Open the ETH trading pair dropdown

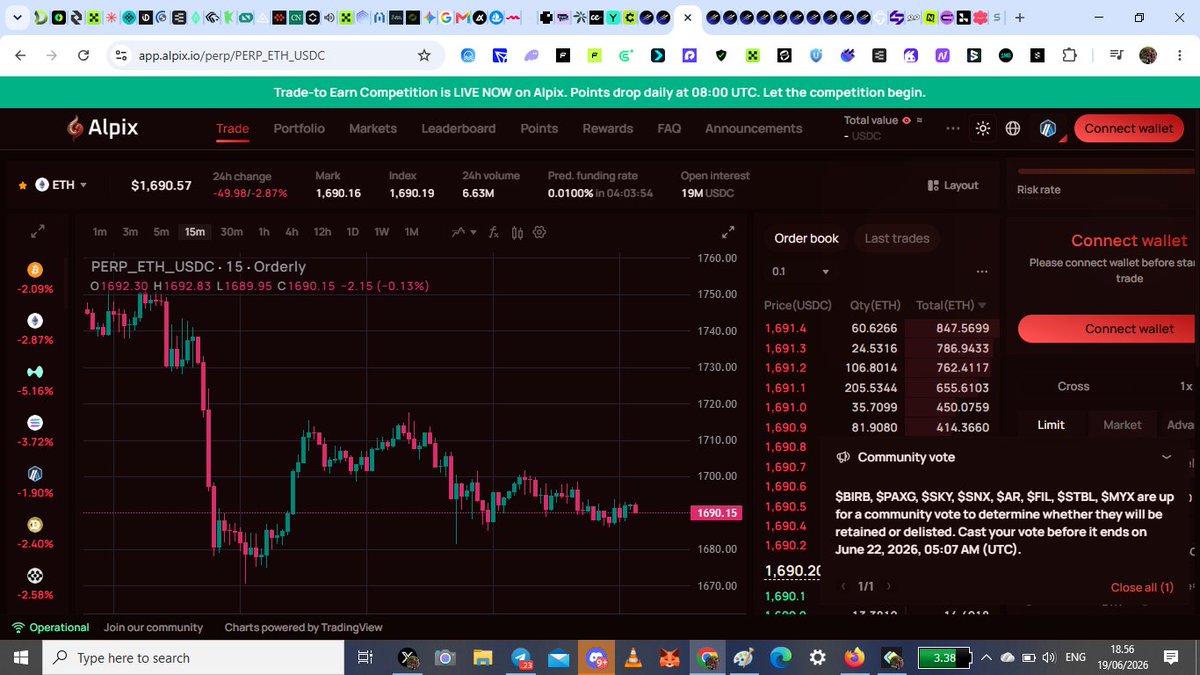(x=62, y=185)
